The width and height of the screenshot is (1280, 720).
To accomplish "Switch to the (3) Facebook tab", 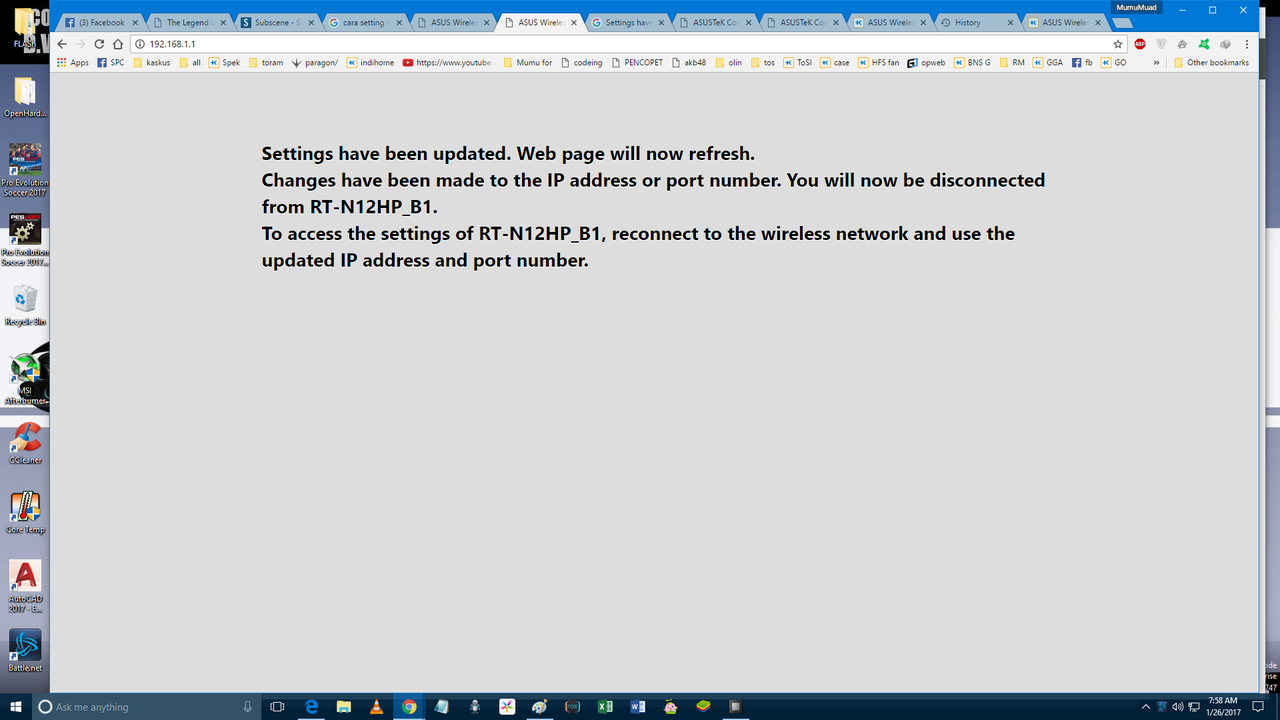I will [x=101, y=22].
